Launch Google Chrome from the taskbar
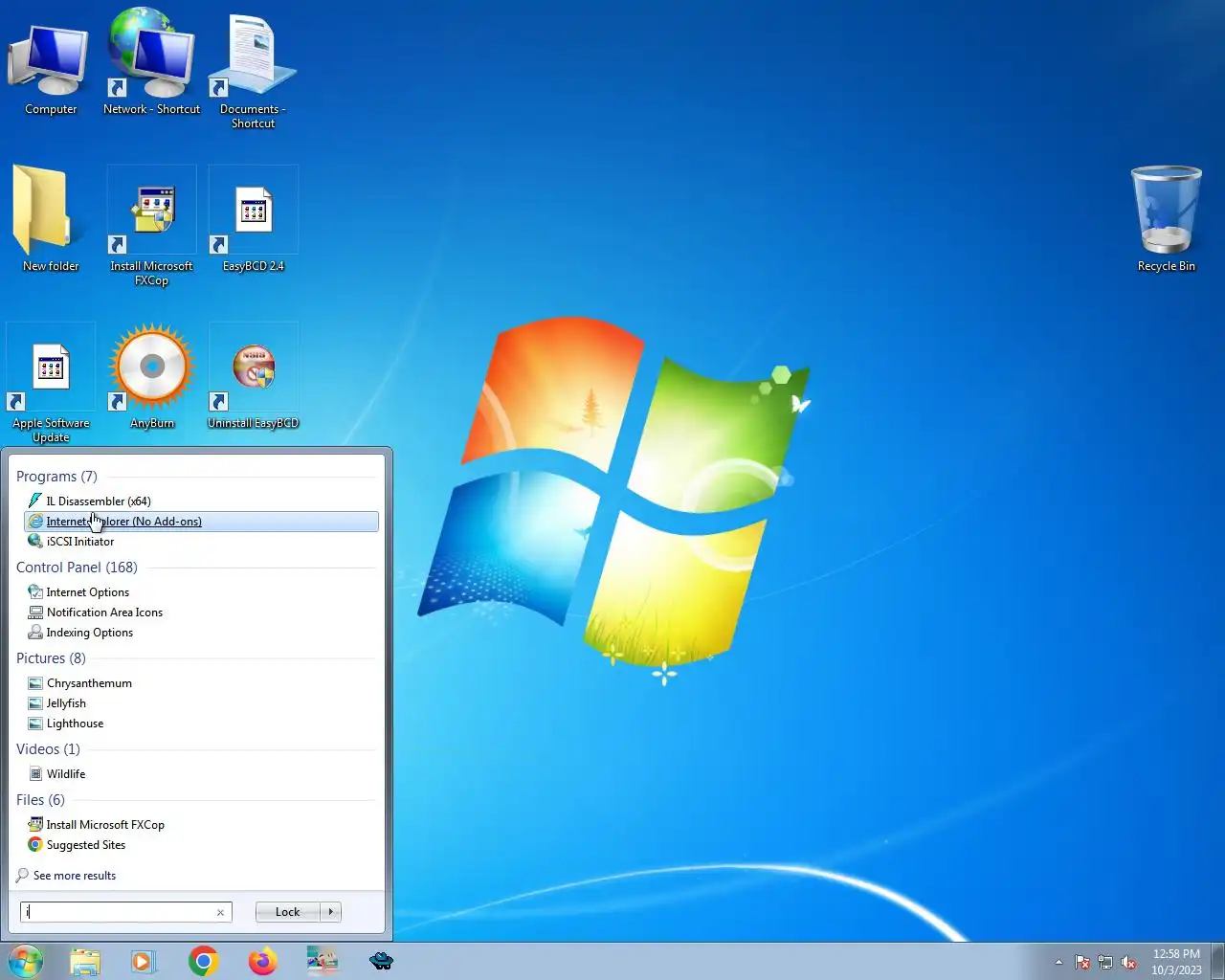 (203, 961)
